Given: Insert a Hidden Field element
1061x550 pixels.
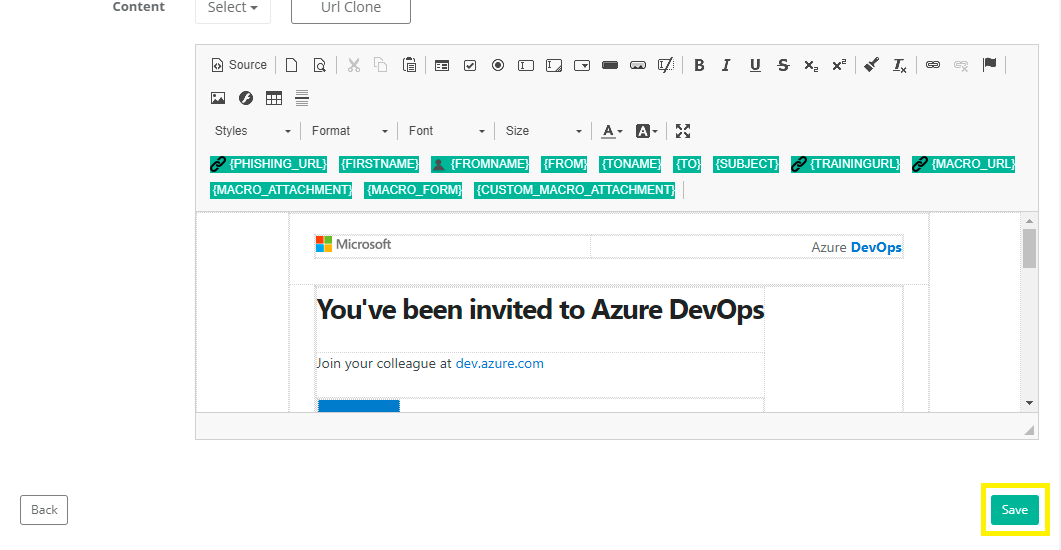Looking at the screenshot, I should tap(666, 65).
